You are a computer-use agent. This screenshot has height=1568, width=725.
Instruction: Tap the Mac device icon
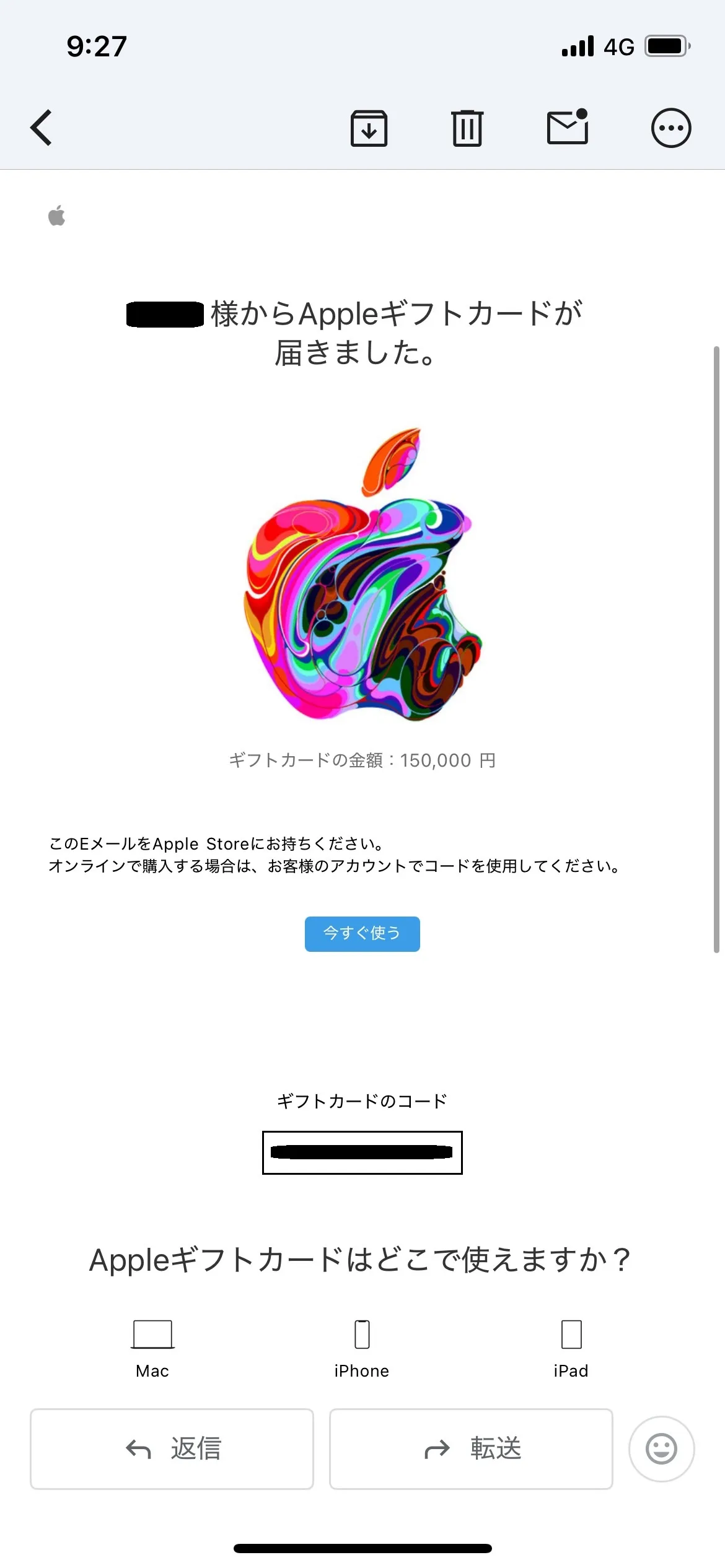tap(152, 1335)
